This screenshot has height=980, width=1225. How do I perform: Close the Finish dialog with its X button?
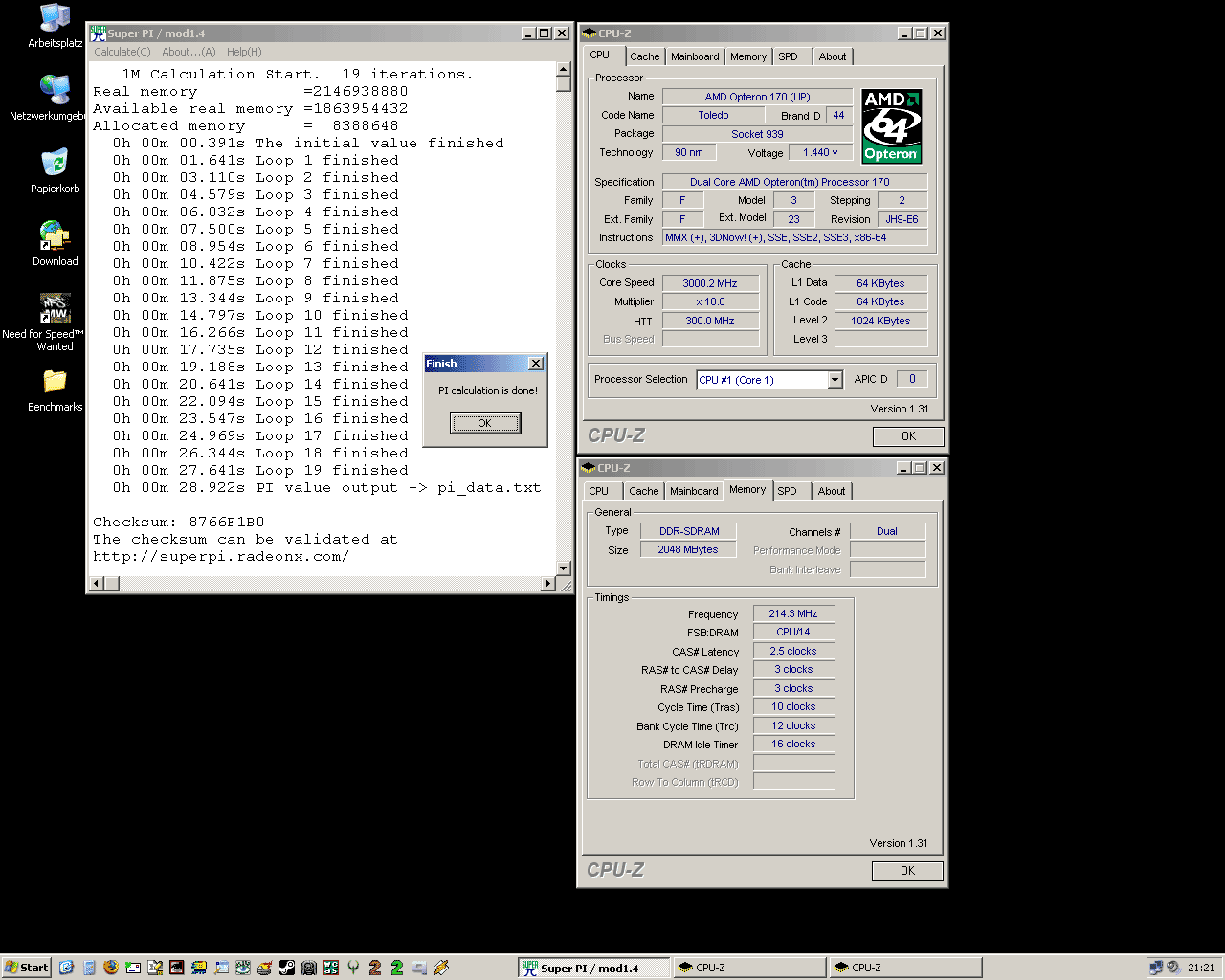click(536, 364)
